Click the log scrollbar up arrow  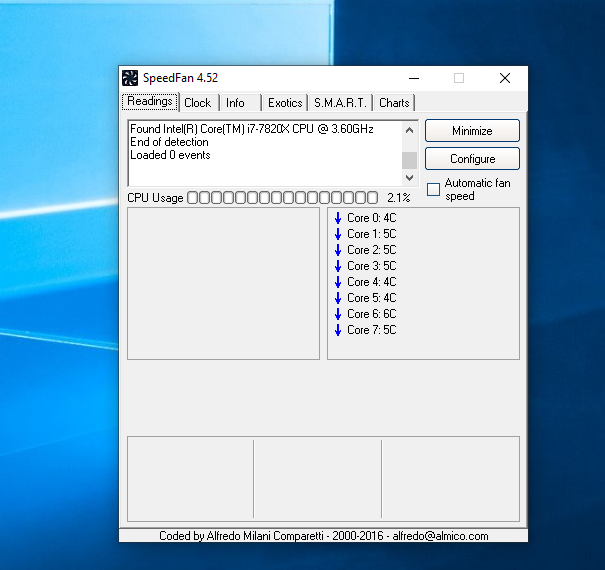point(409,130)
